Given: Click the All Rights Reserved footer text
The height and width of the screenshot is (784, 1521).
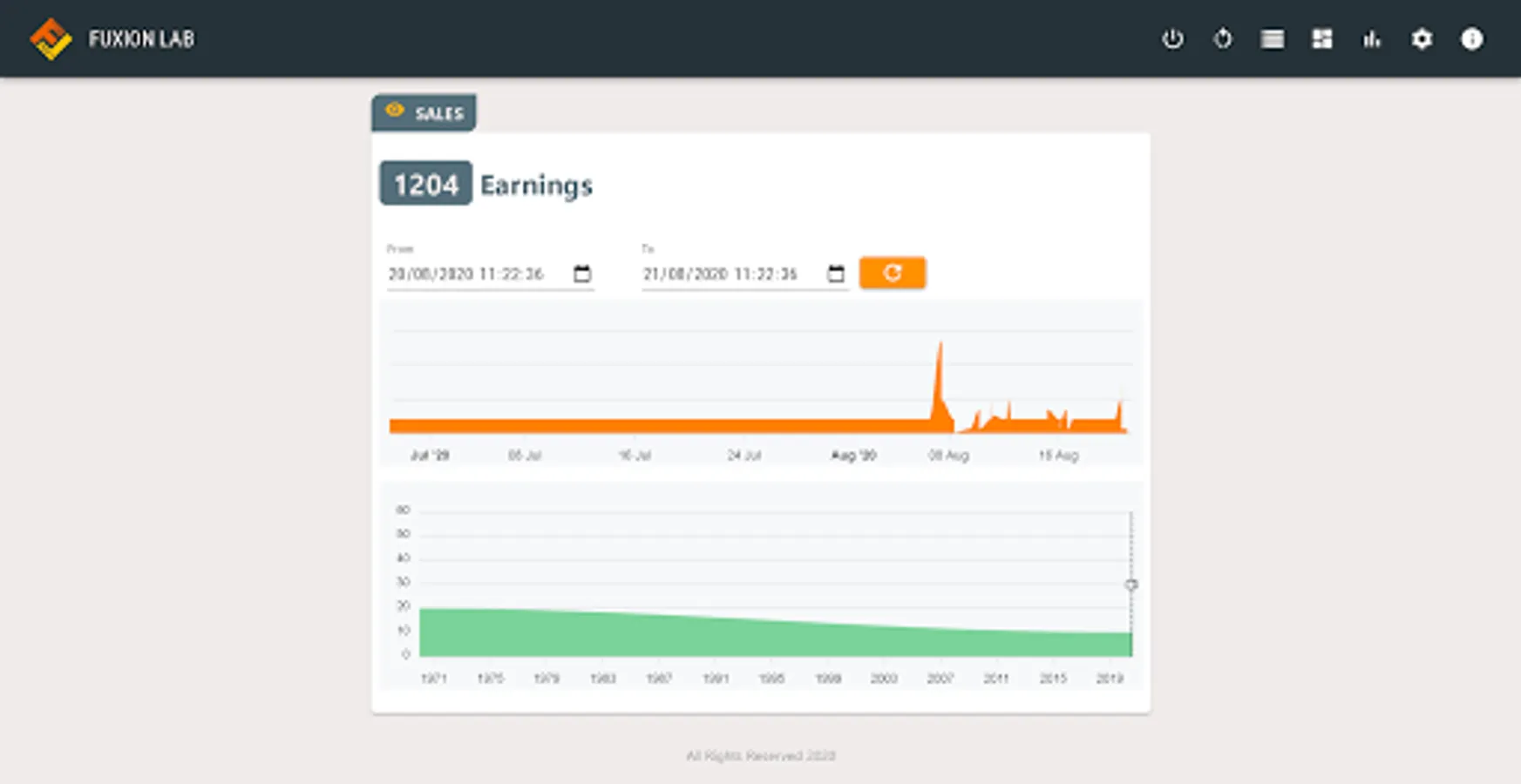Looking at the screenshot, I should 761,755.
